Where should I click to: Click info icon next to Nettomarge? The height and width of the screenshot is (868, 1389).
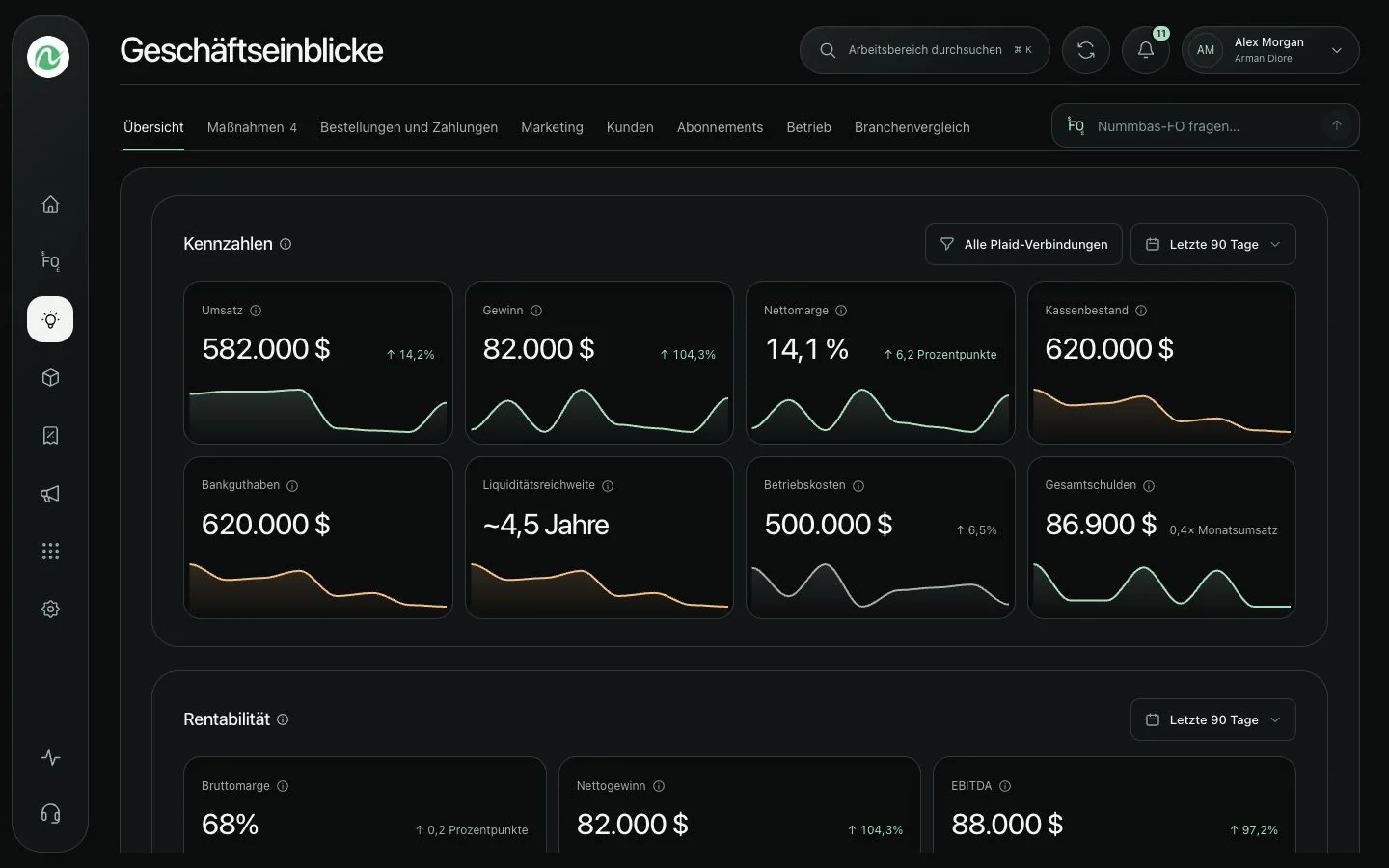click(x=841, y=311)
